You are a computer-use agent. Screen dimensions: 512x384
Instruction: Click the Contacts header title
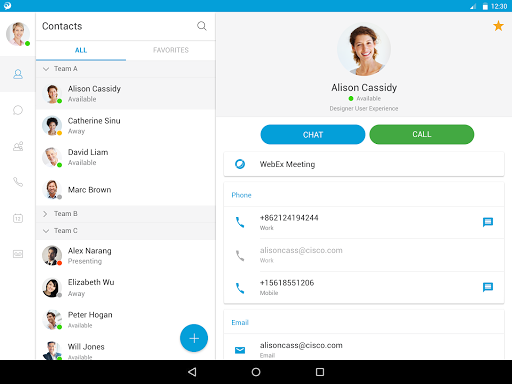click(x=62, y=26)
